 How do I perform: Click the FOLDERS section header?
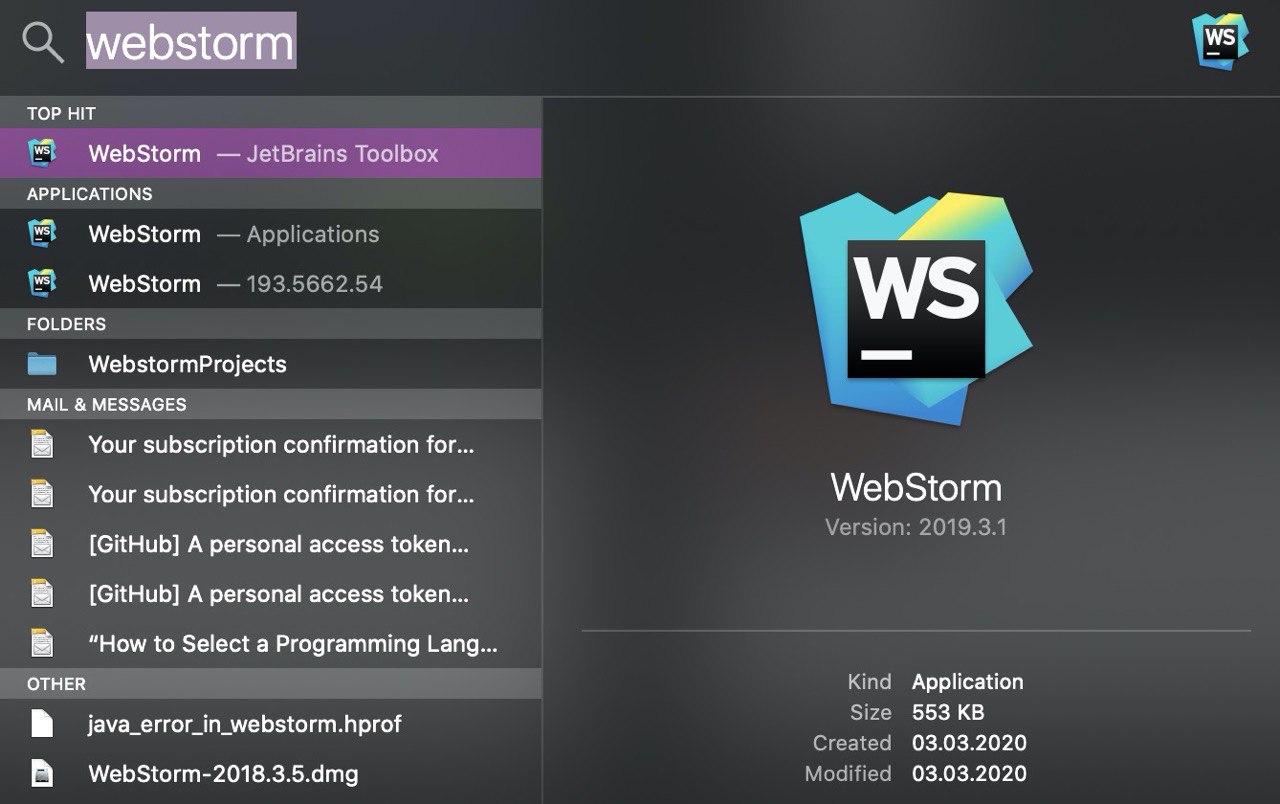(66, 324)
